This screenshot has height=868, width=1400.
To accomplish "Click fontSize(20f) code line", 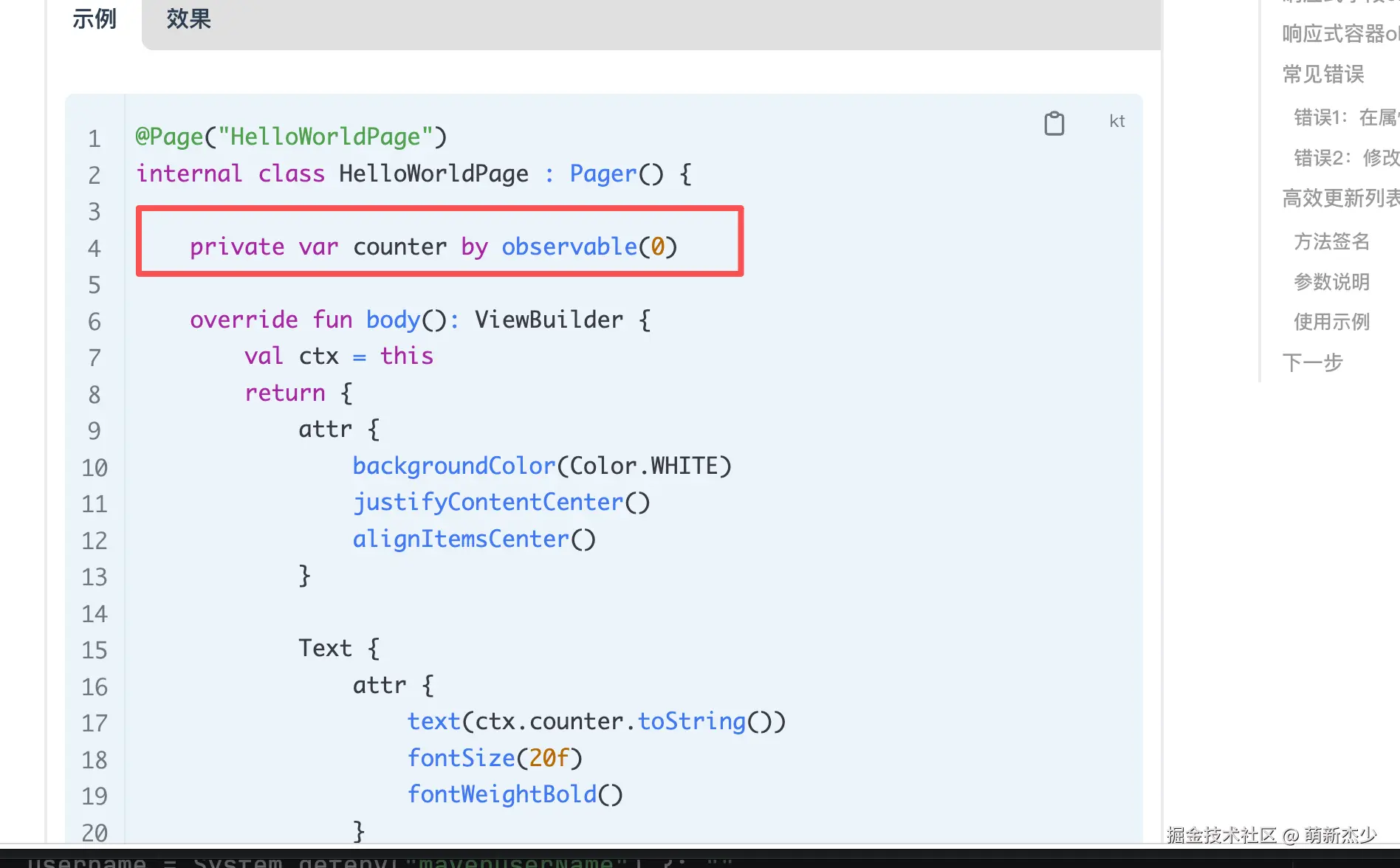I will tap(495, 758).
